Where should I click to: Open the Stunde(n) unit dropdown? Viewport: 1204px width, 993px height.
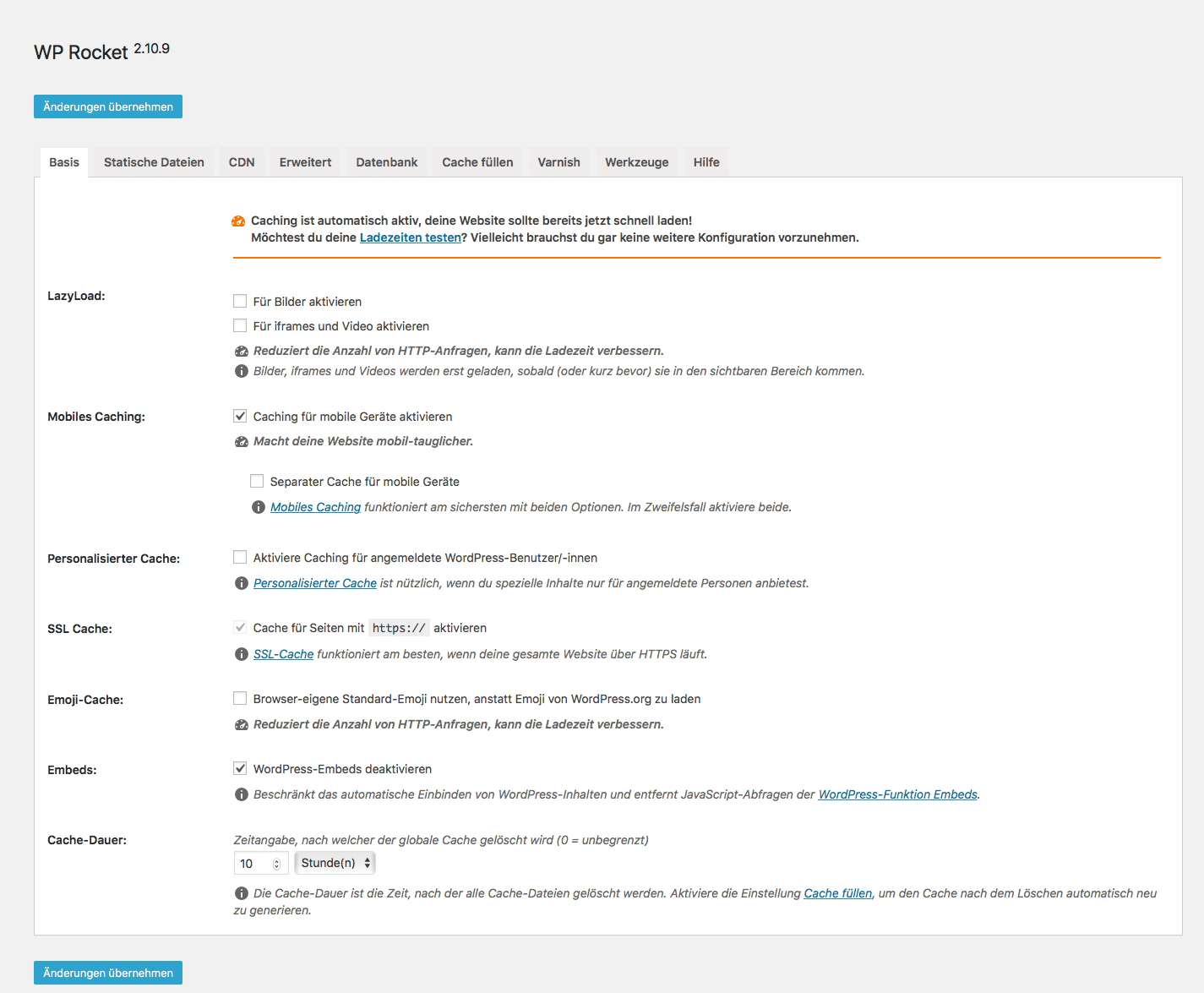[335, 863]
